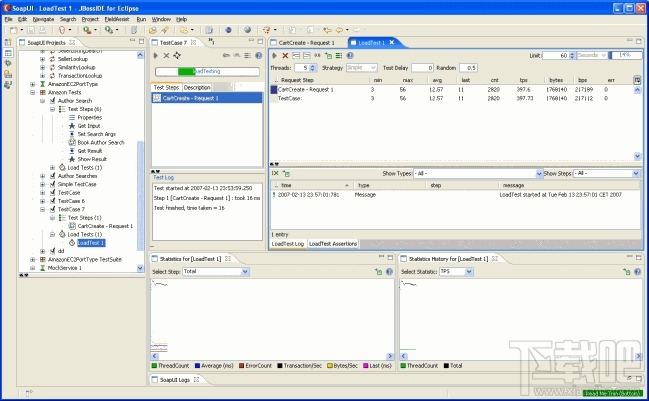
Task: Export Statistics History graph
Action: (627, 272)
